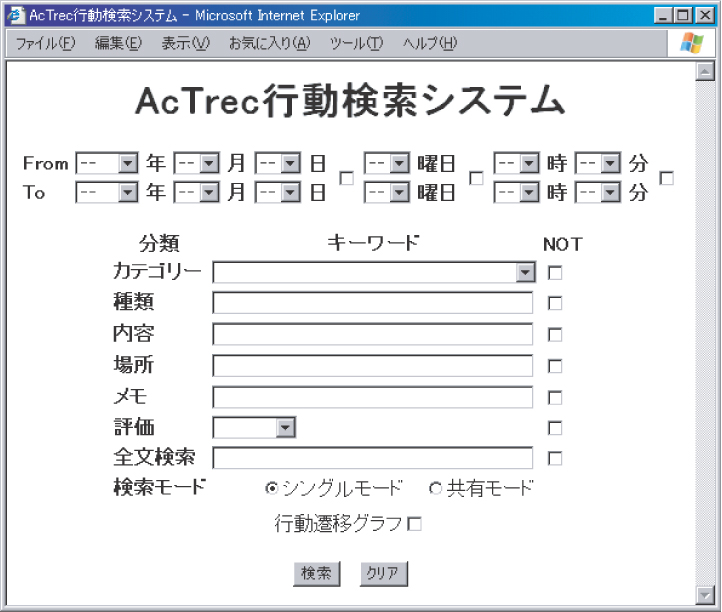Focus the 全文検索 input field

[x=373, y=458]
